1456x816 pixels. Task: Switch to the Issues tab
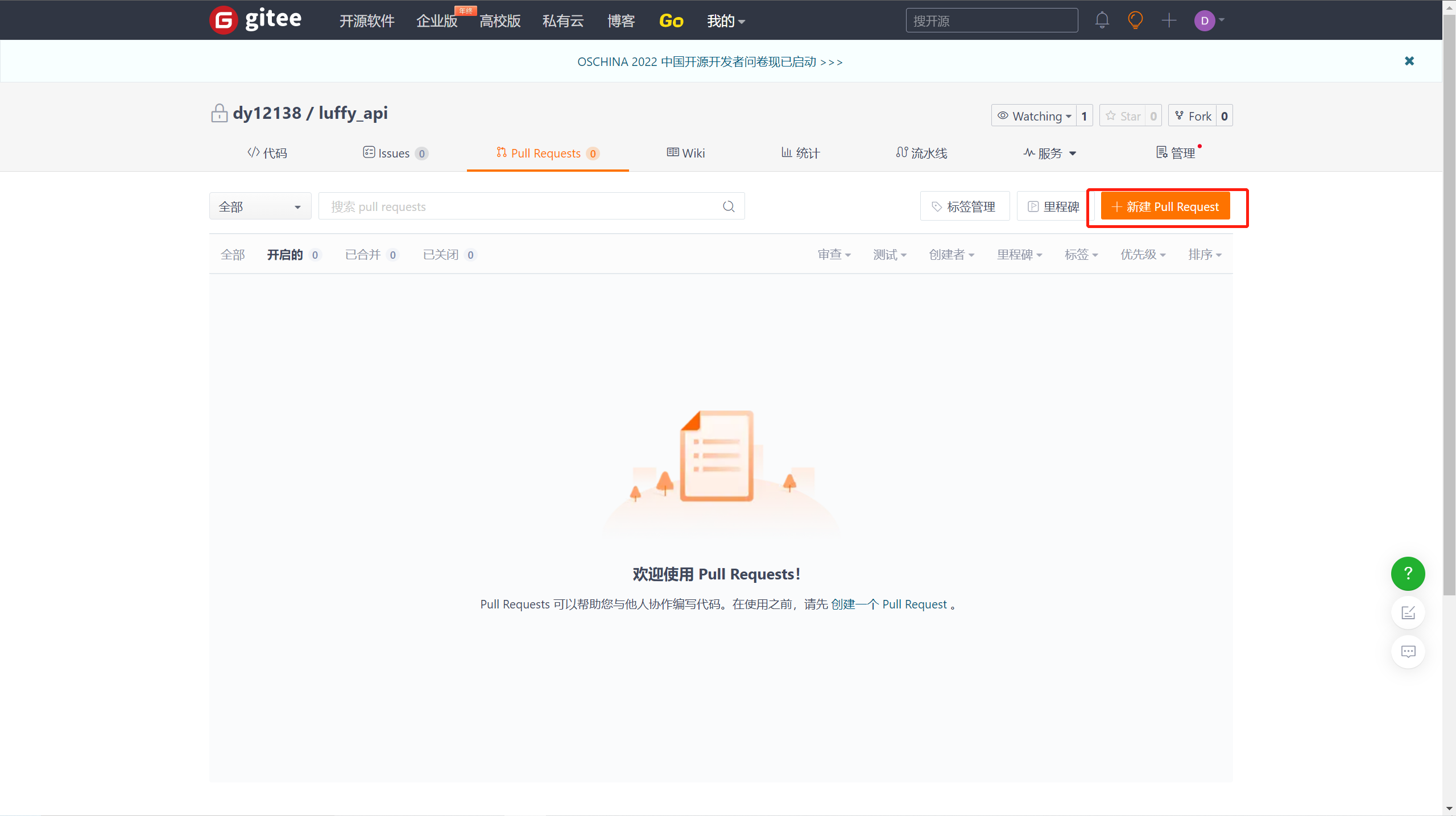point(394,153)
